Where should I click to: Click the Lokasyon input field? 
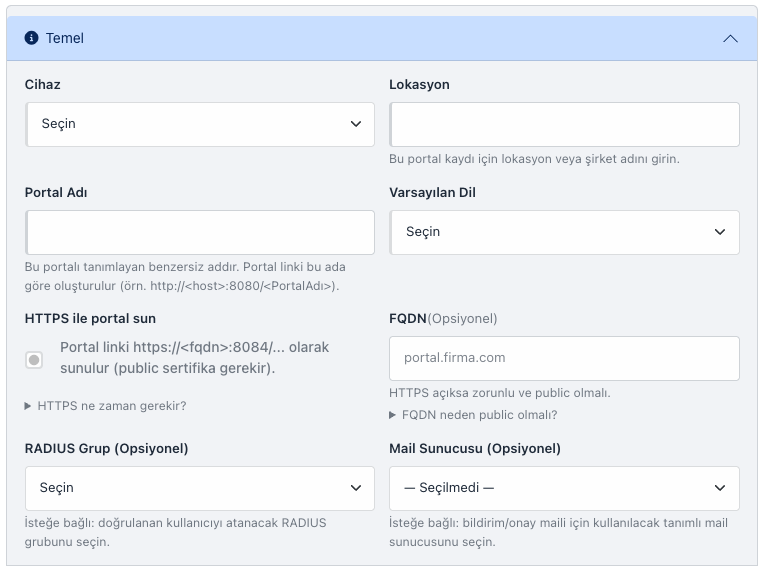click(x=564, y=124)
